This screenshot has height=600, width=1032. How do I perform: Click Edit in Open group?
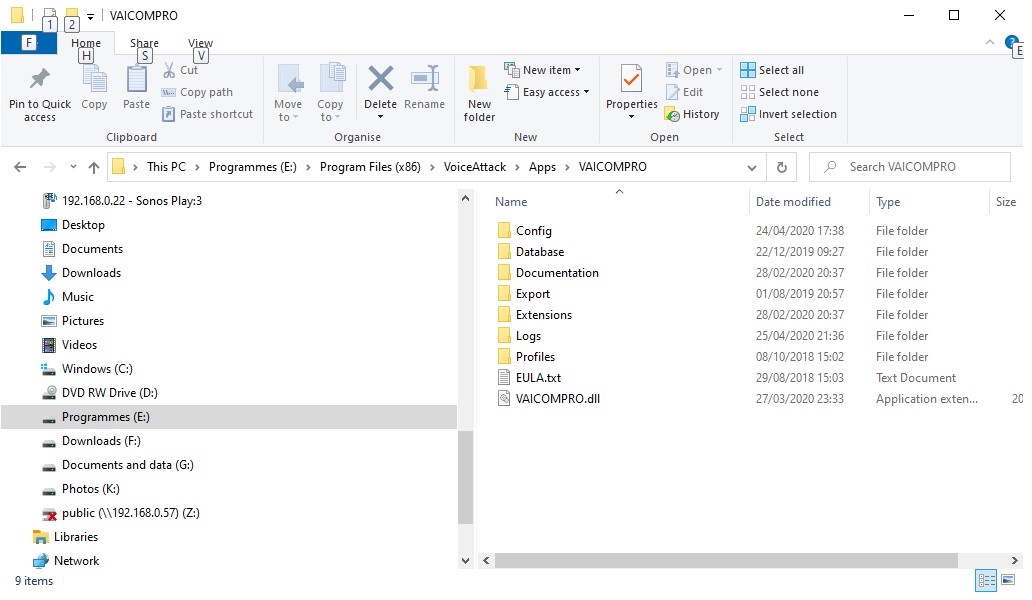point(684,92)
